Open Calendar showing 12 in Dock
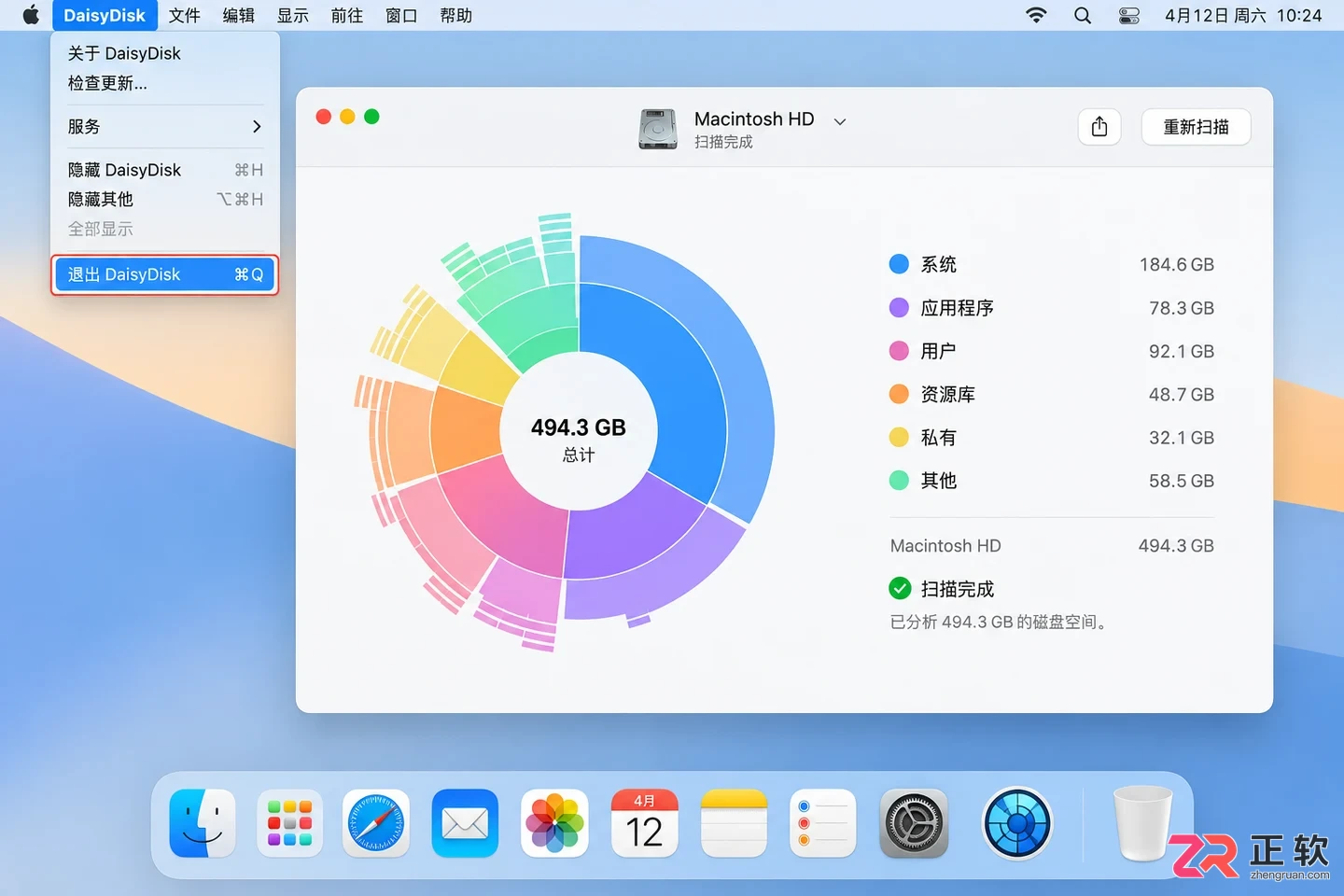The height and width of the screenshot is (896, 1344). point(644,823)
